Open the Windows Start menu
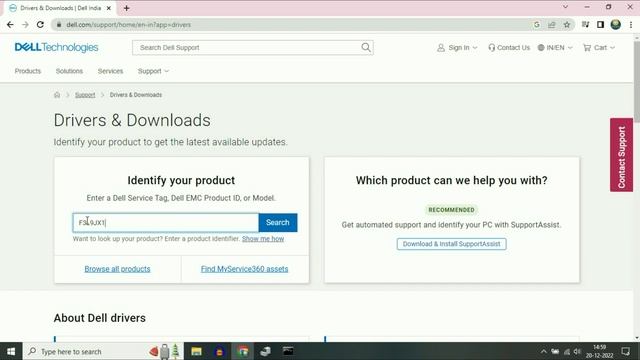 (11, 351)
